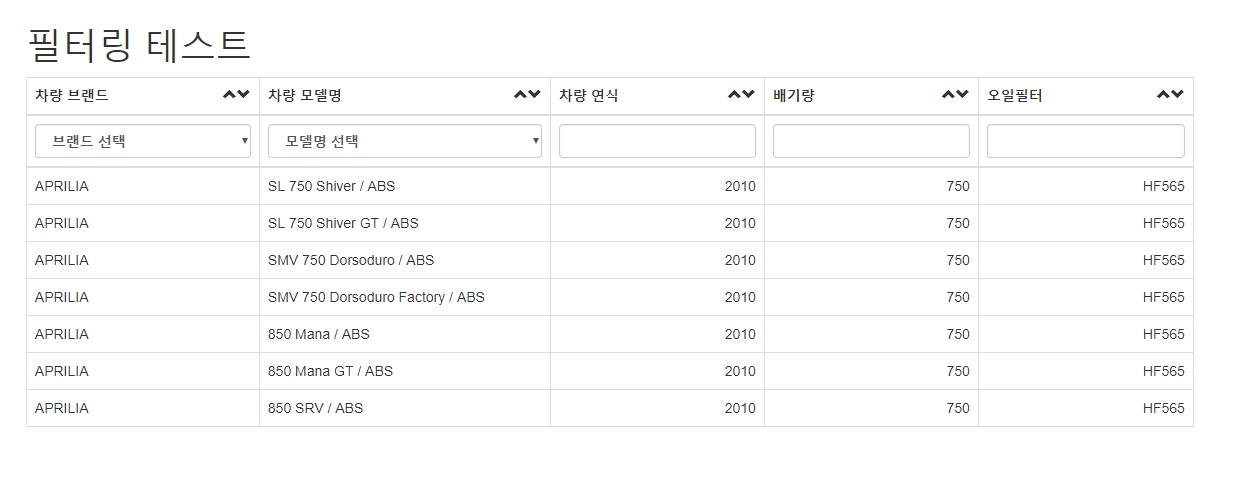Viewport: 1249px width, 483px height.
Task: Click sort arrows in 배기량 header
Action: 955,95
